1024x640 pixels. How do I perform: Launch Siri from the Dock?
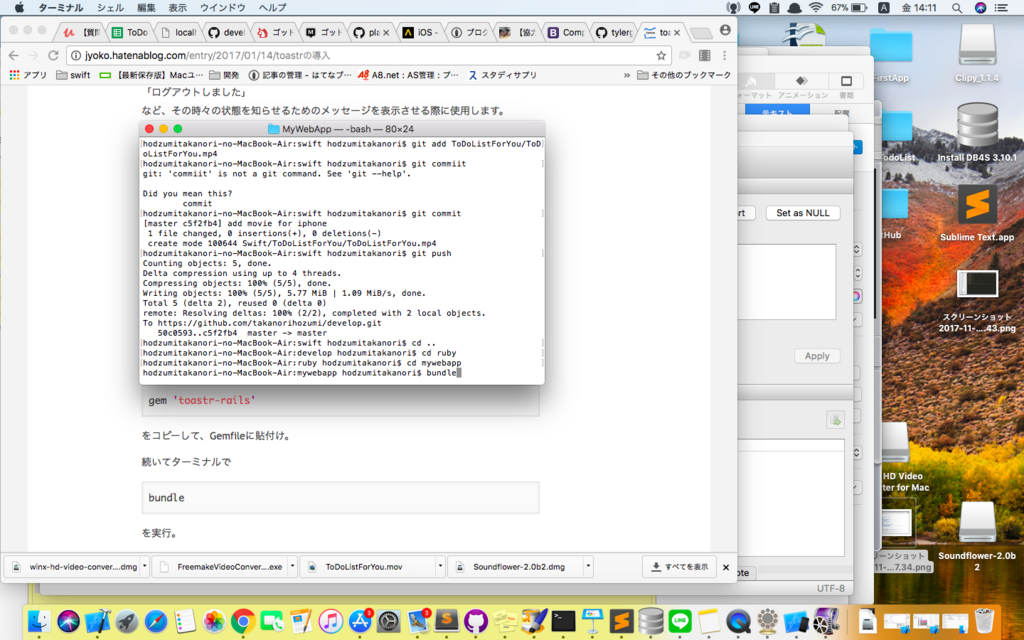(x=69, y=621)
